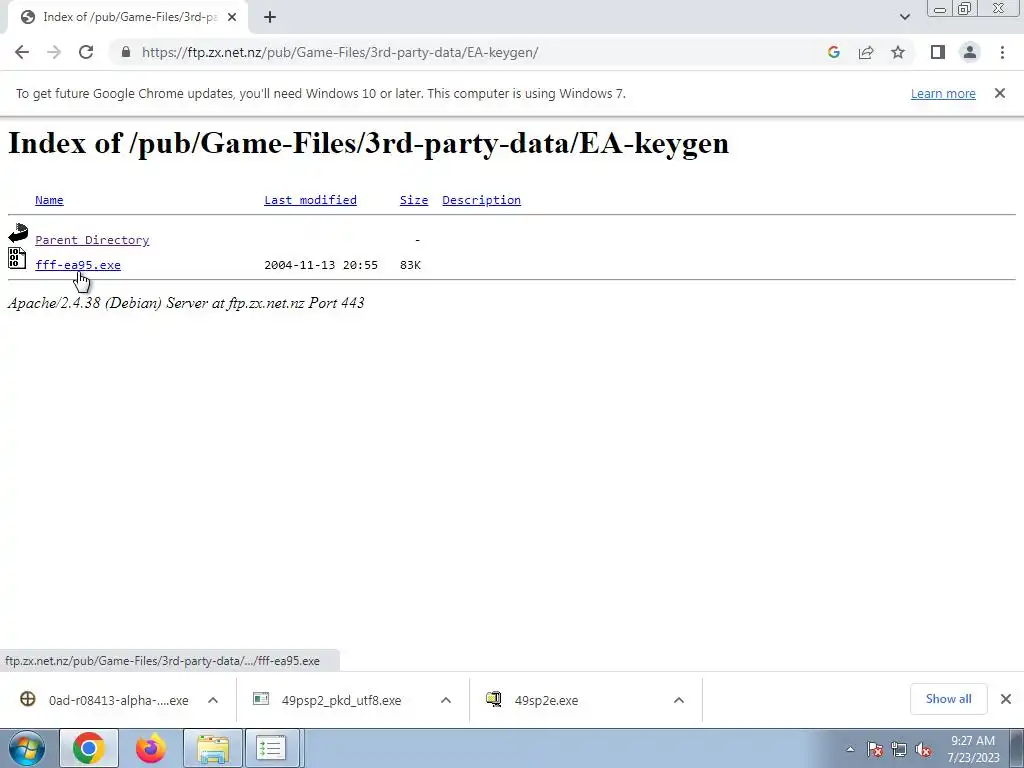Go to Parent Directory link
Screen dimensions: 1024x768
92,240
